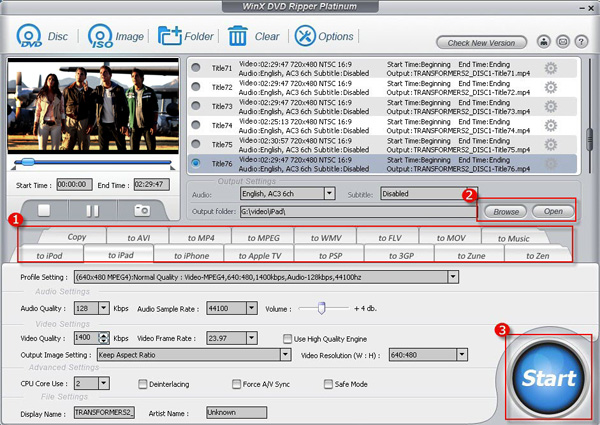Enable Use High Quality Engine checkbox
The height and width of the screenshot is (425, 600).
[287, 339]
